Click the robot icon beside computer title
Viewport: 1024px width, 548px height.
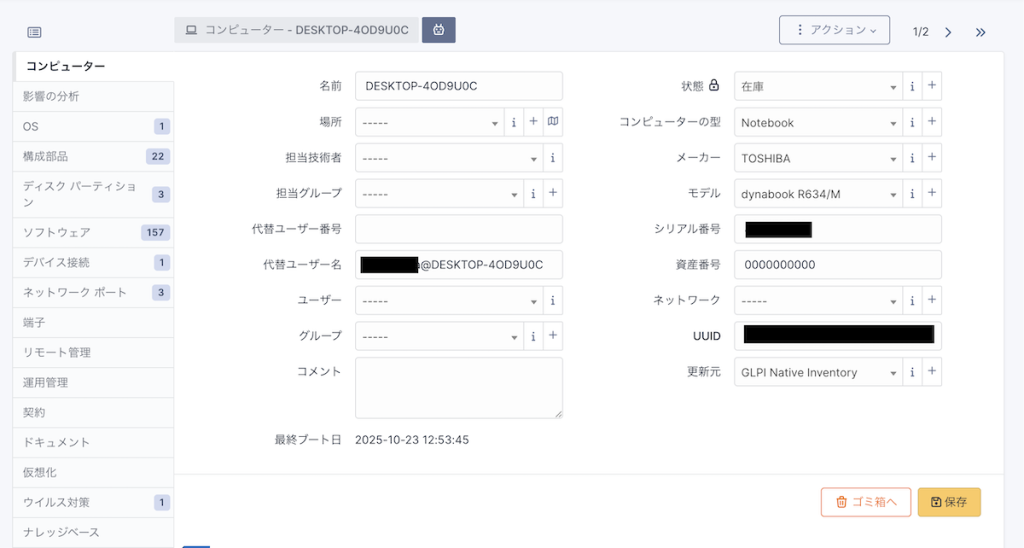(x=438, y=30)
